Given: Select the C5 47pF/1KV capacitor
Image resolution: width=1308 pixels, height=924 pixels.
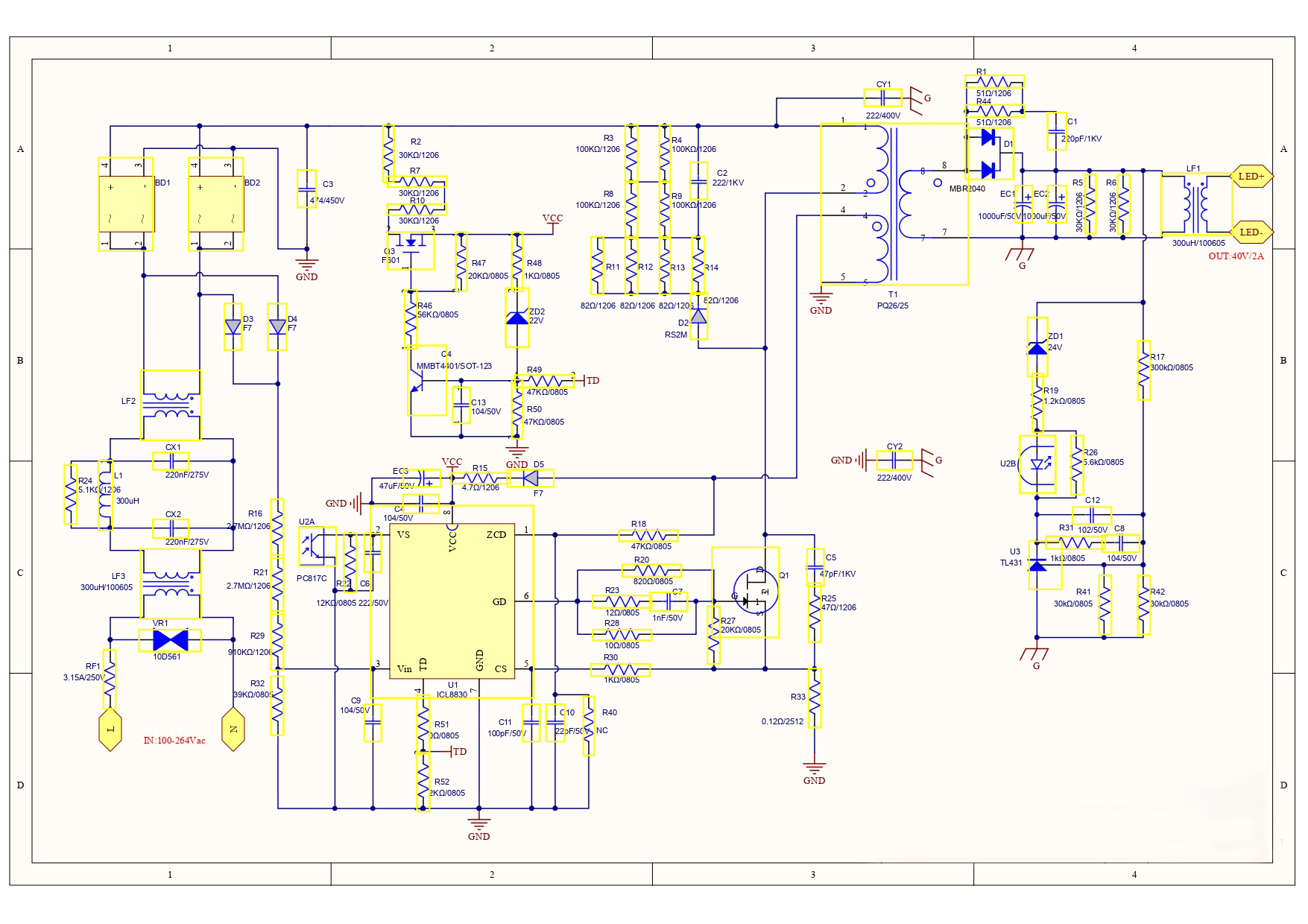Looking at the screenshot, I should click(x=815, y=567).
